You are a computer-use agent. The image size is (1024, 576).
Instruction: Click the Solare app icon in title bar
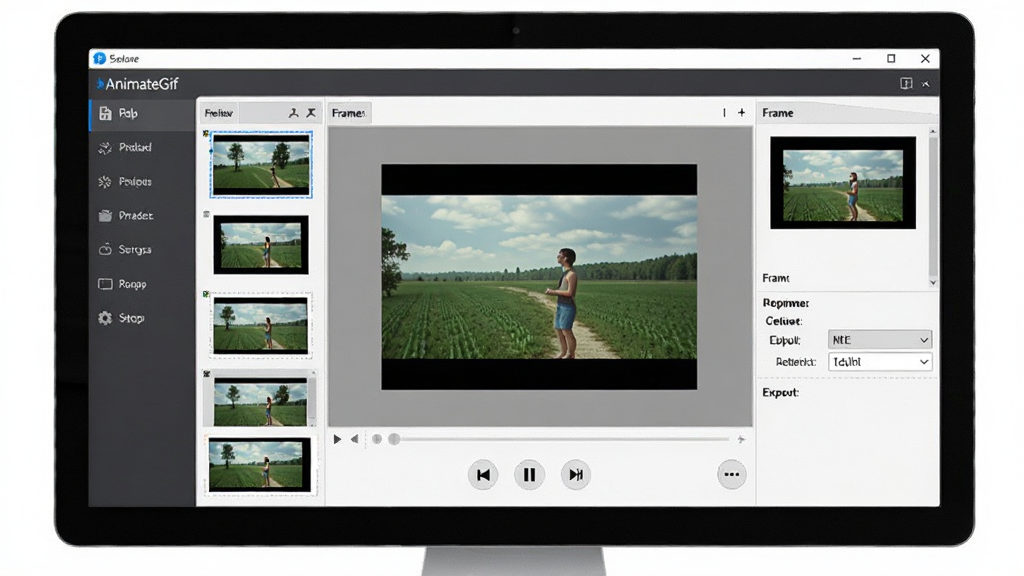point(99,59)
